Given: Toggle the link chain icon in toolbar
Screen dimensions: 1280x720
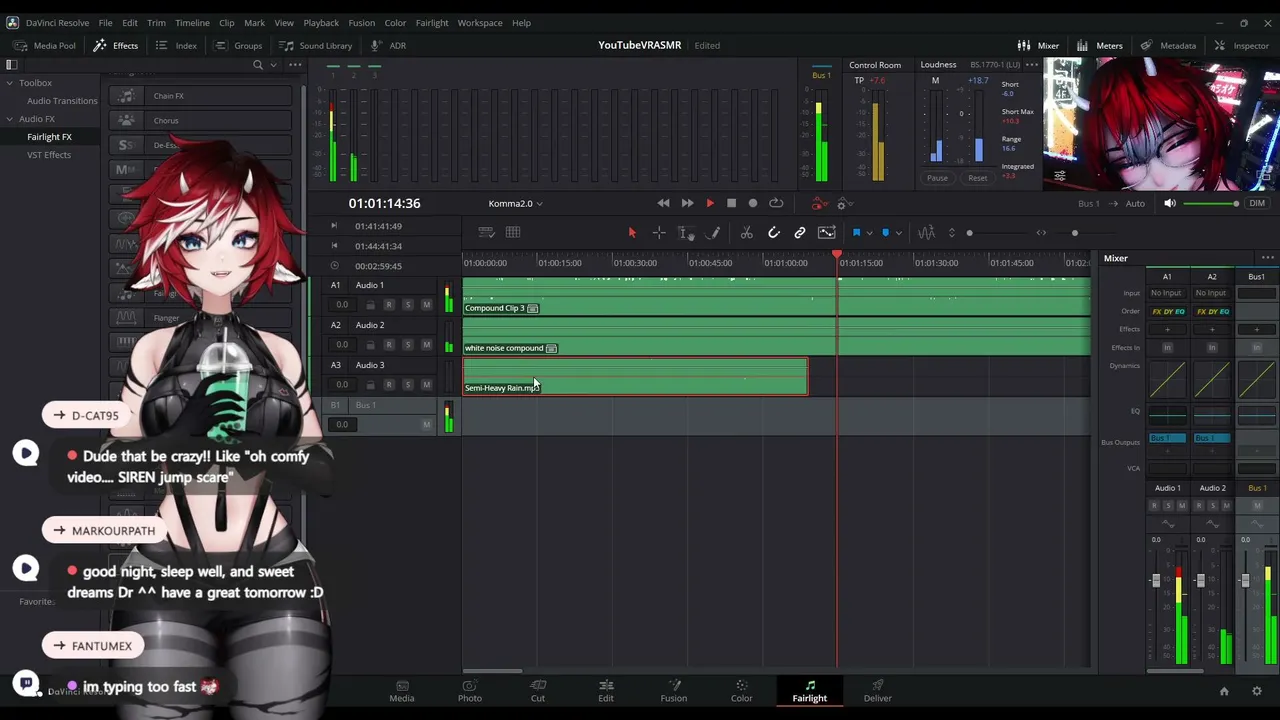Looking at the screenshot, I should (800, 233).
